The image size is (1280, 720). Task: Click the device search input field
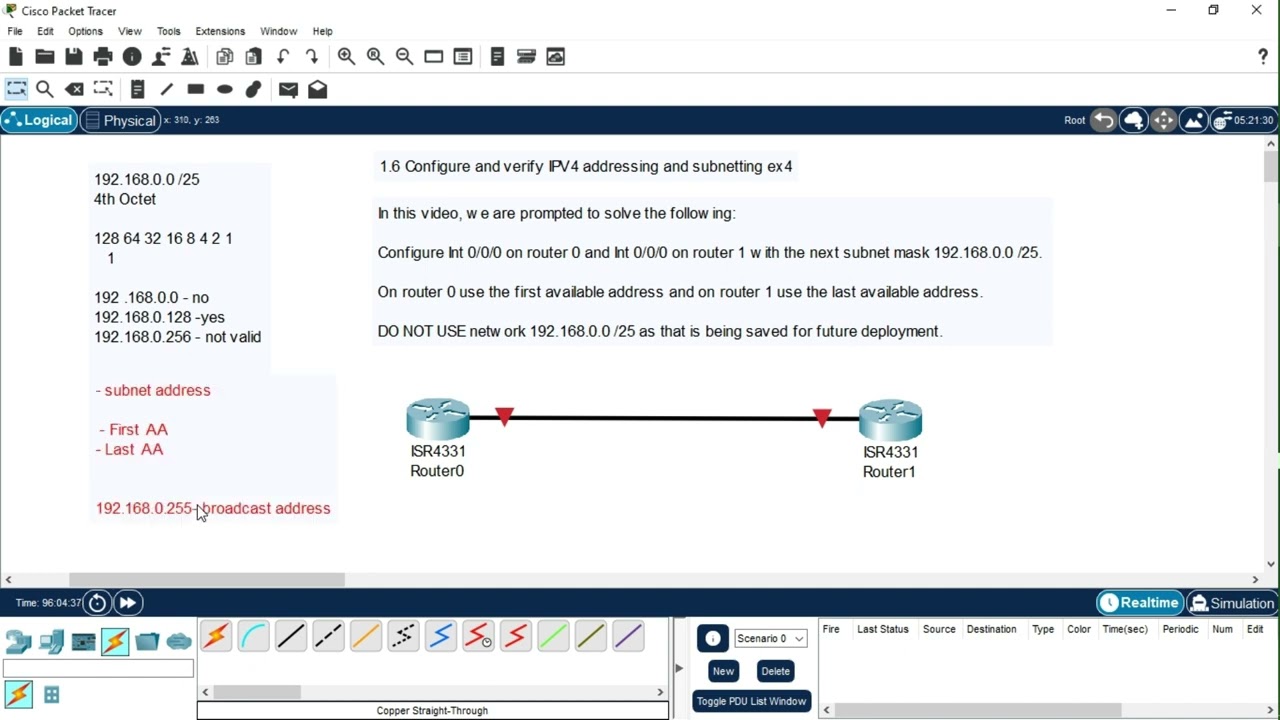click(x=98, y=669)
